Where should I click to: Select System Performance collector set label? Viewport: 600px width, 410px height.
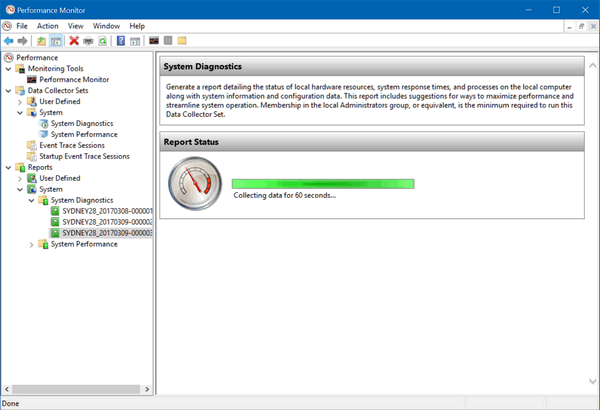coord(84,134)
